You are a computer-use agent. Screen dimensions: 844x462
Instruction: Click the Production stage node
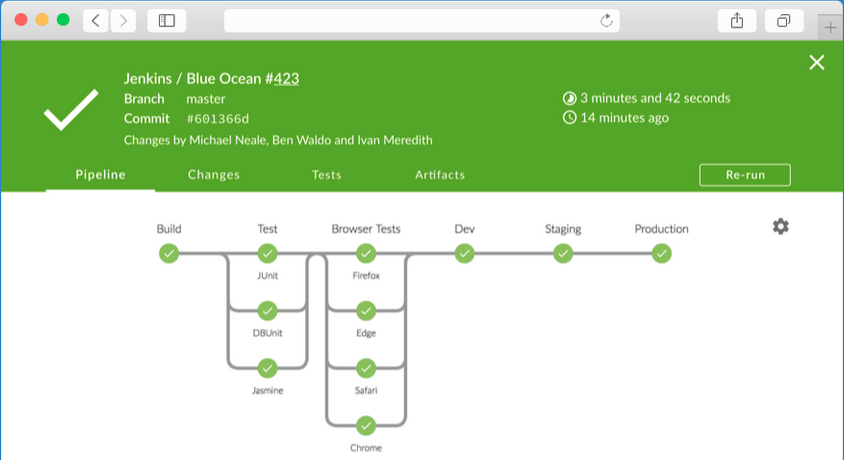tap(662, 253)
